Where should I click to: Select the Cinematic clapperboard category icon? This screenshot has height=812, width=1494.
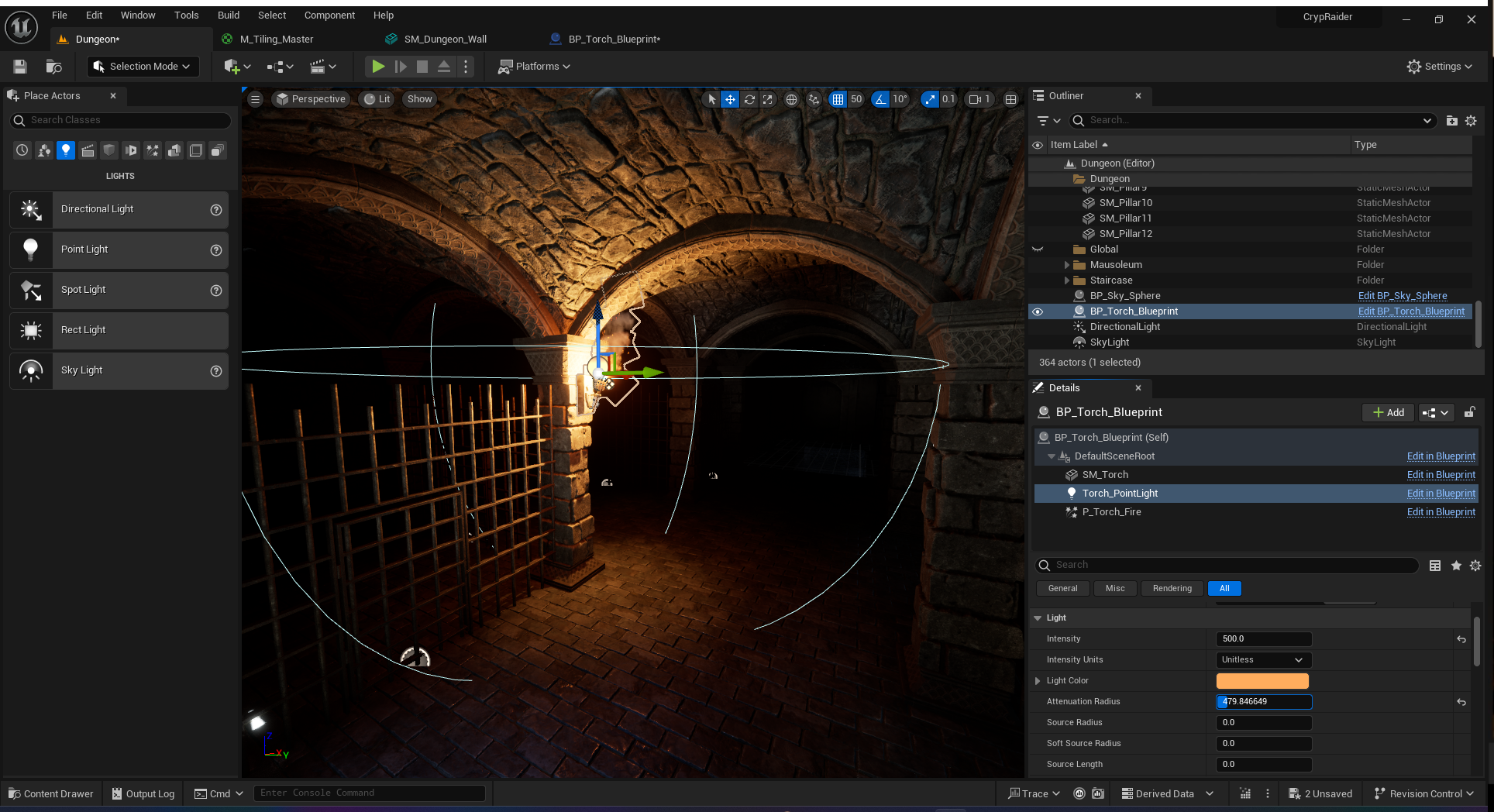(x=88, y=150)
